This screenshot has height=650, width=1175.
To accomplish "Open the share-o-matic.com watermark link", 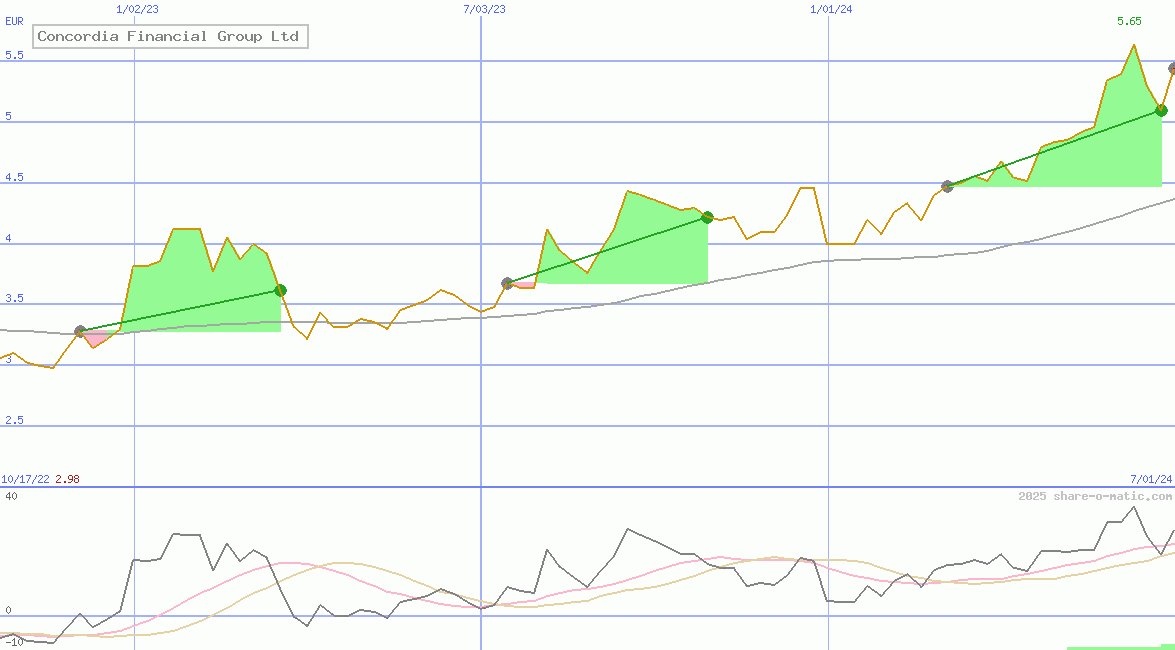I will click(1094, 496).
